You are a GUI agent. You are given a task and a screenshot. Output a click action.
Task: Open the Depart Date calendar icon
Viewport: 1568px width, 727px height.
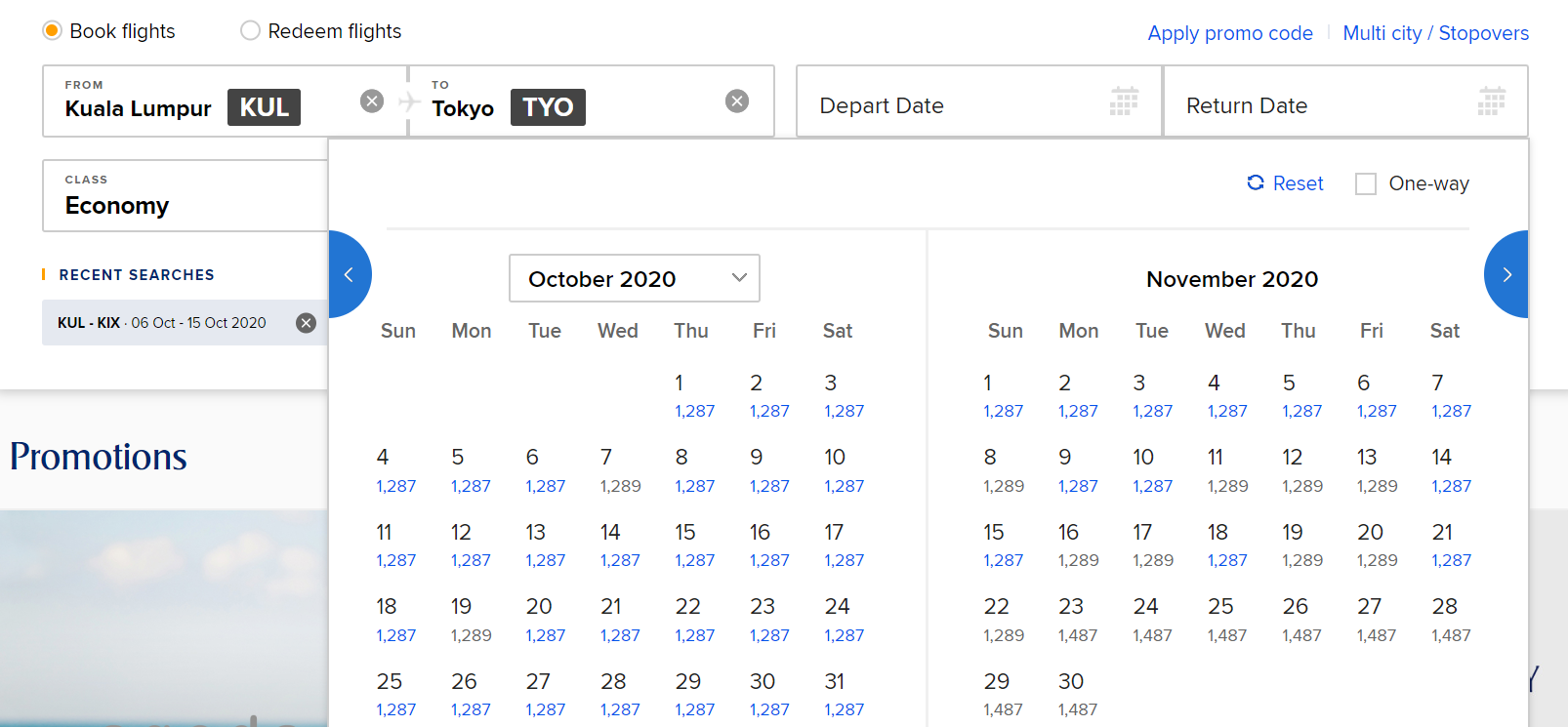(x=1124, y=101)
